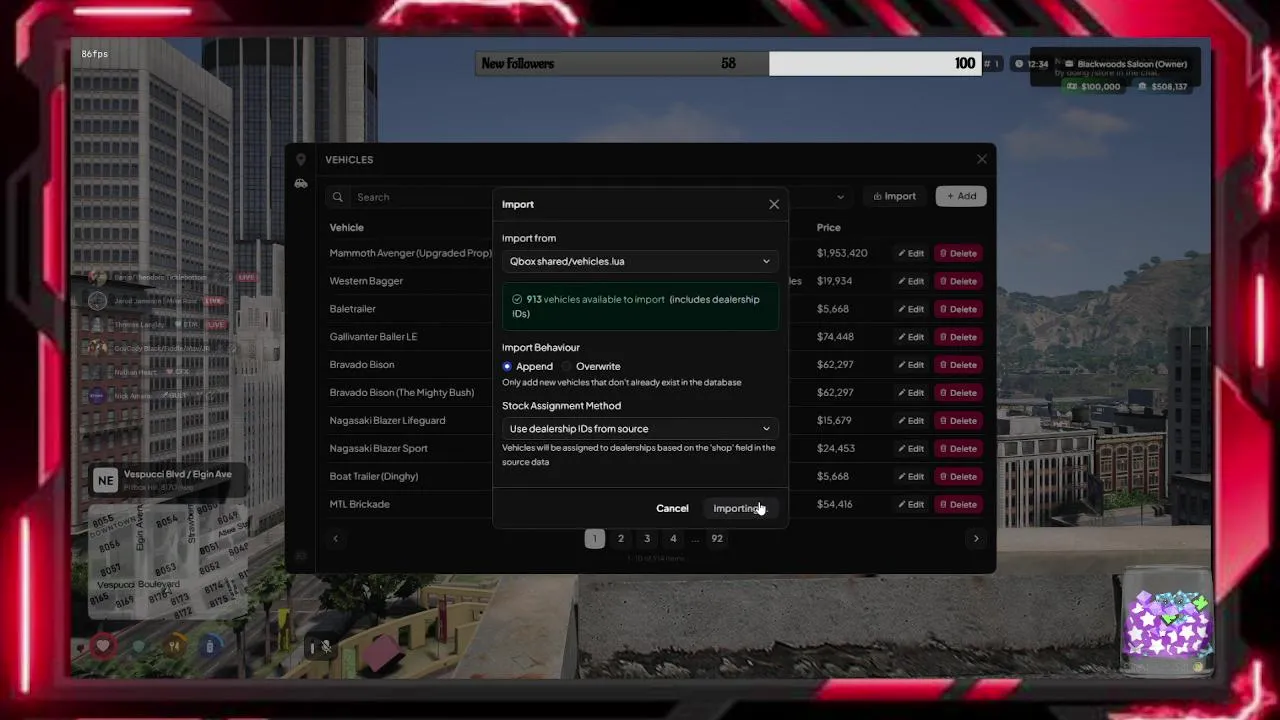This screenshot has width=1280, height=720.
Task: Click the $74,448 price cell
Action: tap(835, 337)
